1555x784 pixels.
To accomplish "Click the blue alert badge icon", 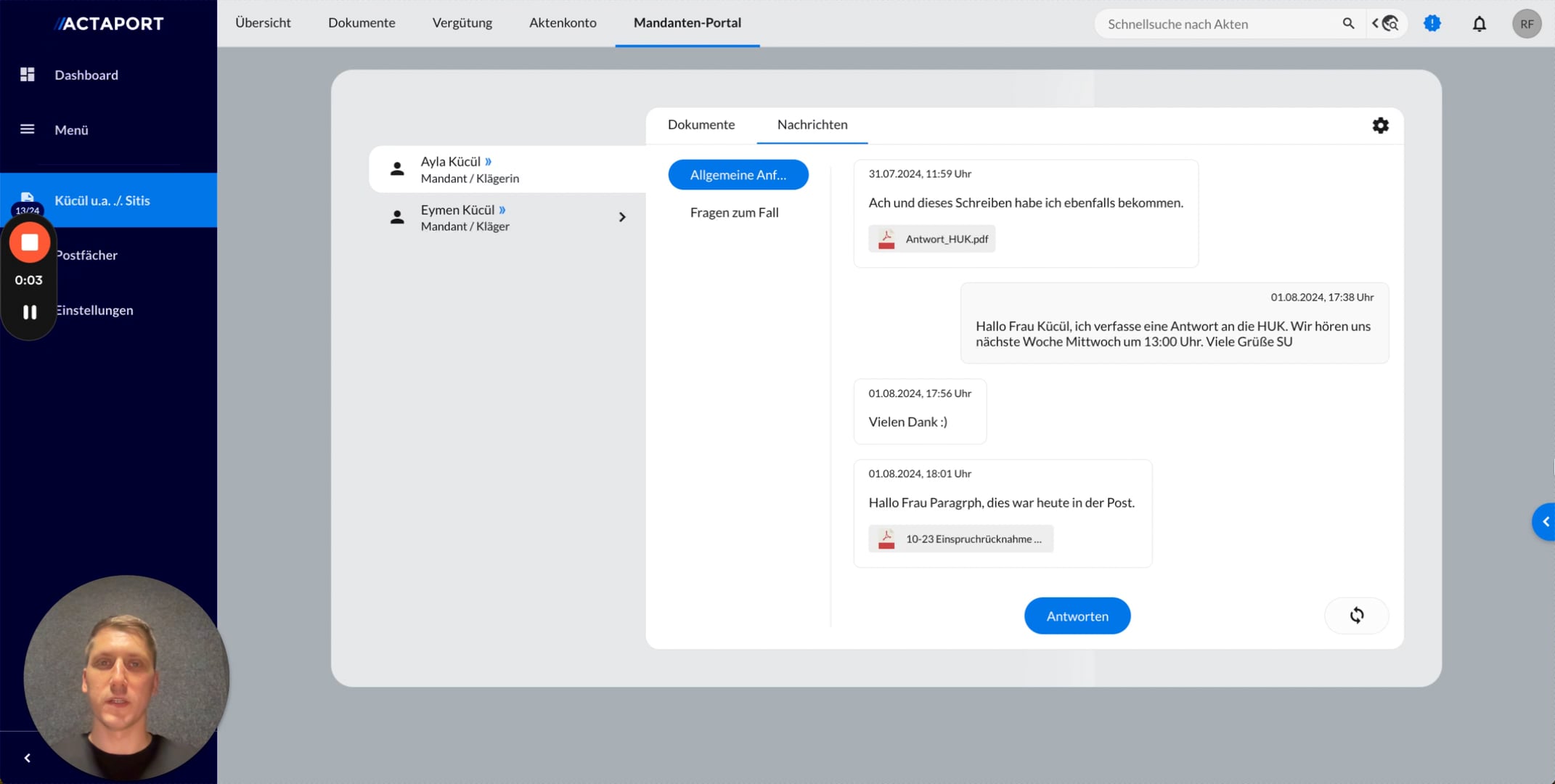I will [1432, 24].
